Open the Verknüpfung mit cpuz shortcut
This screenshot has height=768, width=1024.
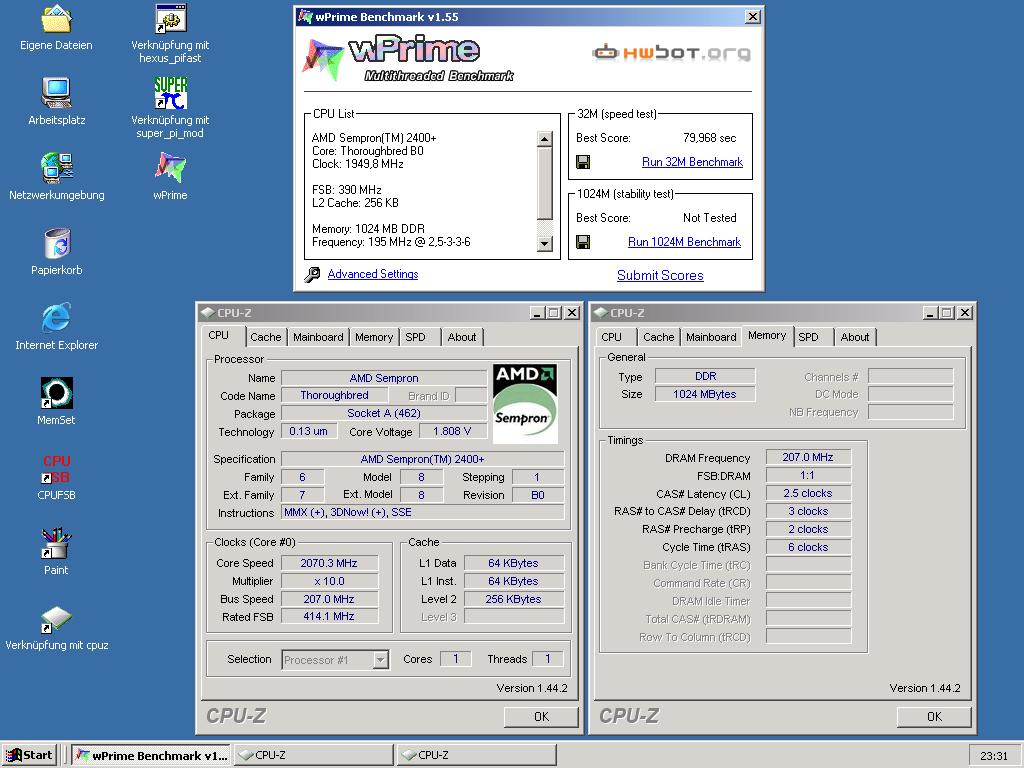click(56, 618)
